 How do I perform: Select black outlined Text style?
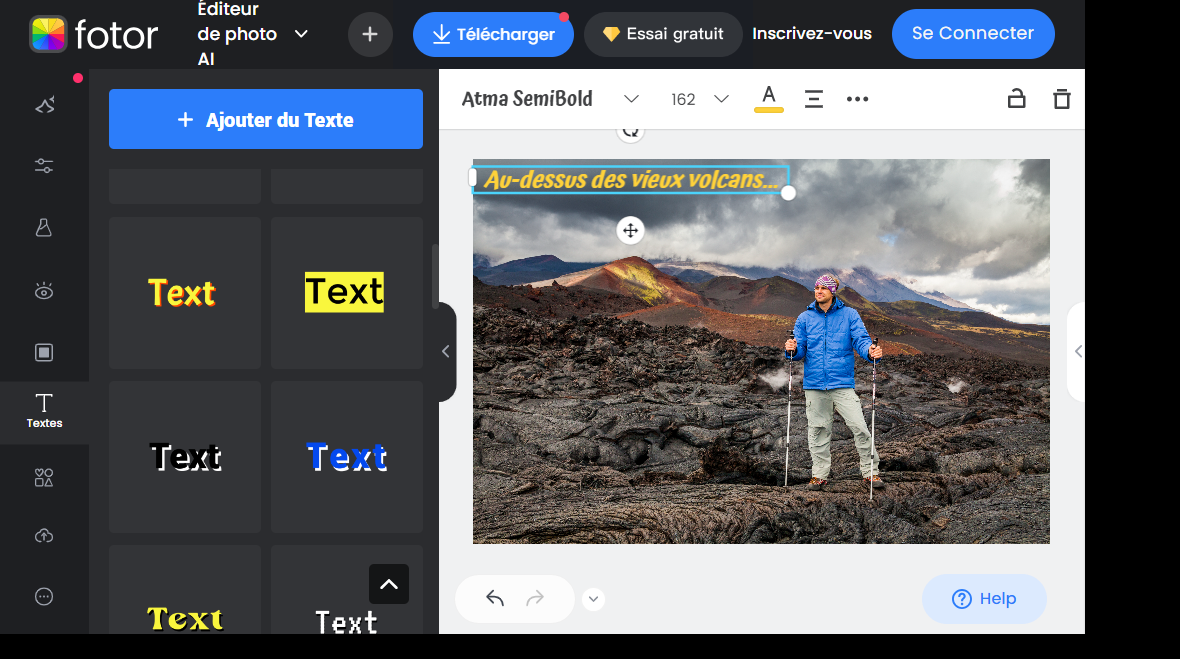(185, 457)
